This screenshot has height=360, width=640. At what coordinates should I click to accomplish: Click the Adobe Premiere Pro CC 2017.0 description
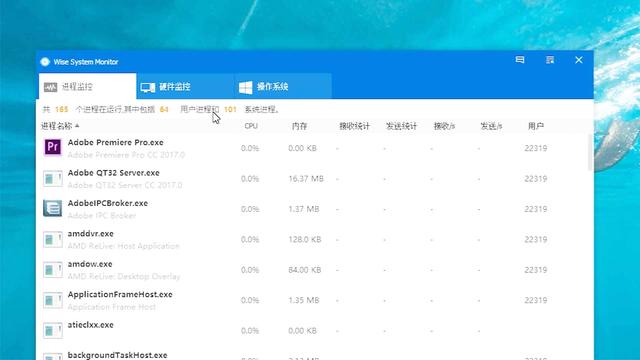point(127,155)
